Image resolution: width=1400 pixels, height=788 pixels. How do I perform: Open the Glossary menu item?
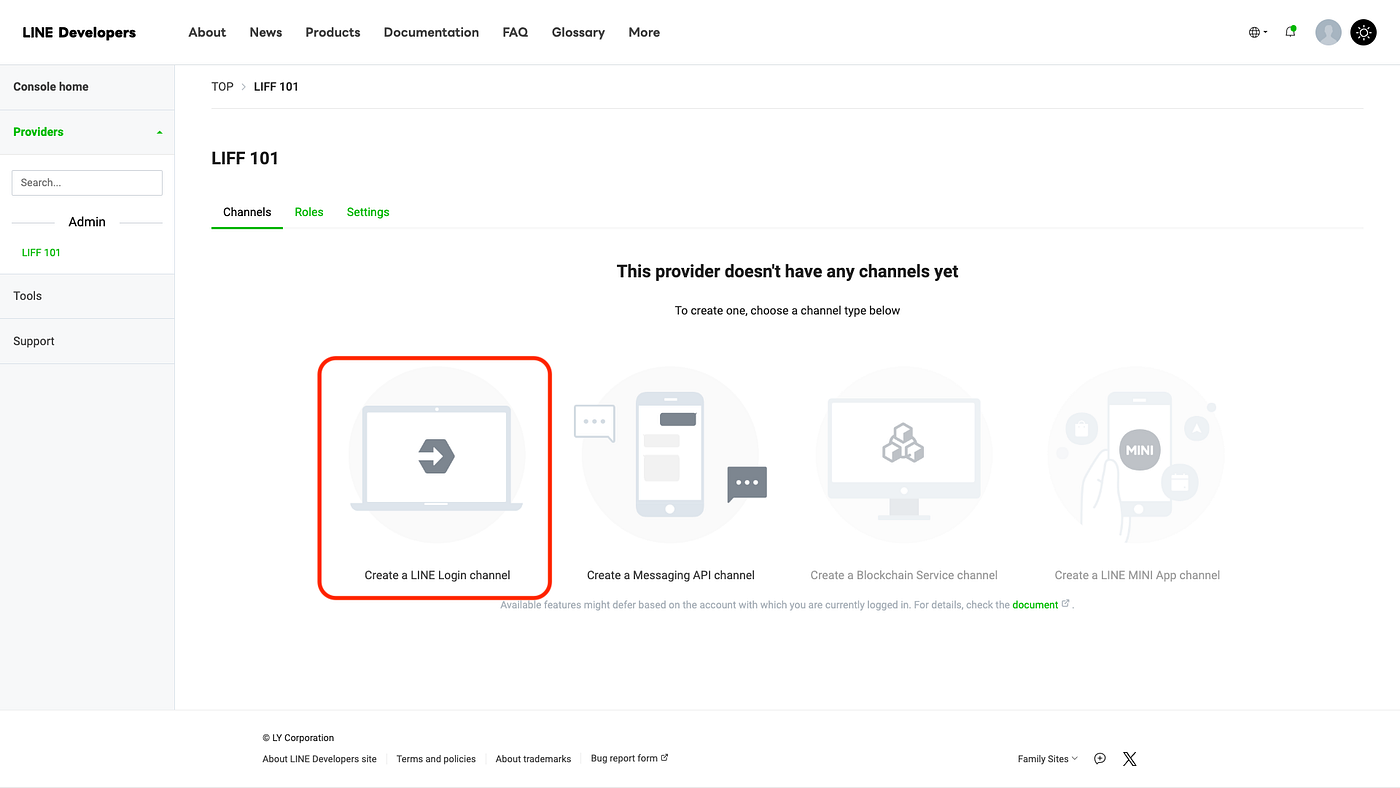578,32
